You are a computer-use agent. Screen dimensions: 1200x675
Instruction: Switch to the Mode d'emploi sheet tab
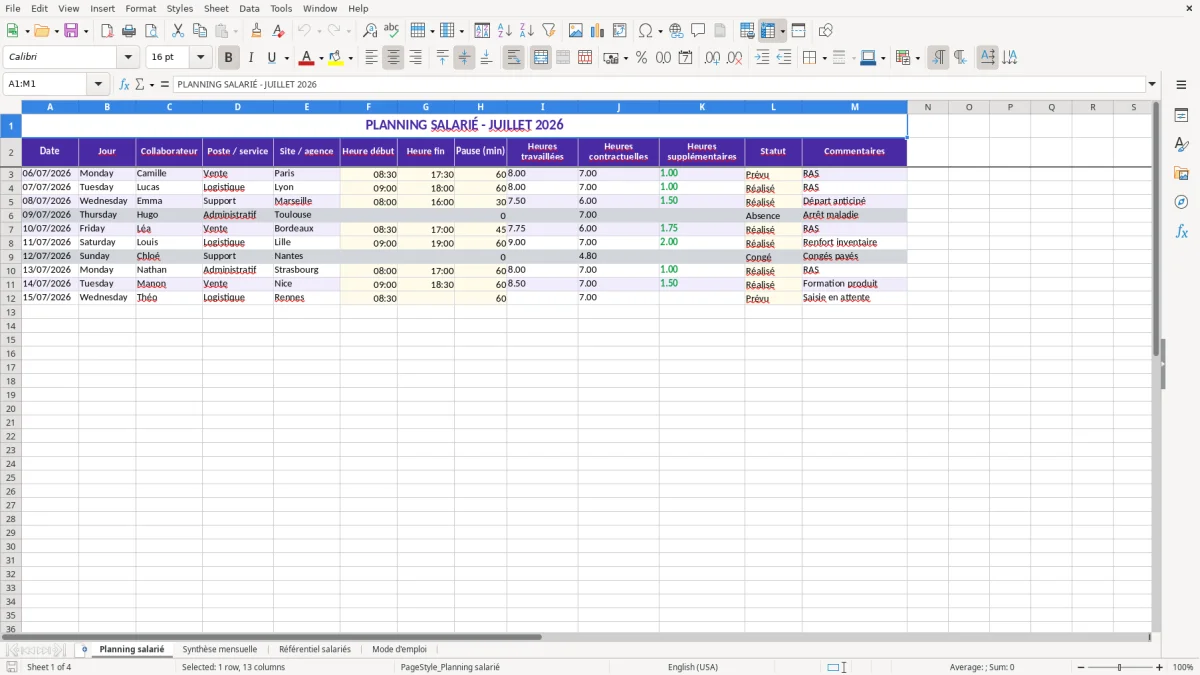point(399,650)
